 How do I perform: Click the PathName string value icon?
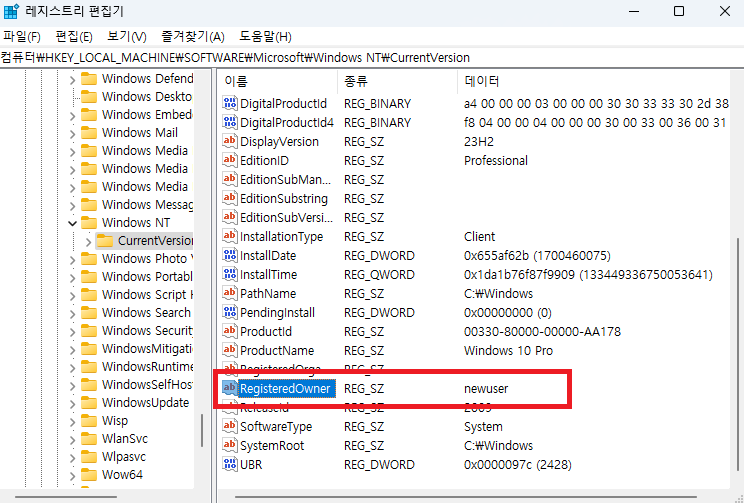(x=230, y=293)
